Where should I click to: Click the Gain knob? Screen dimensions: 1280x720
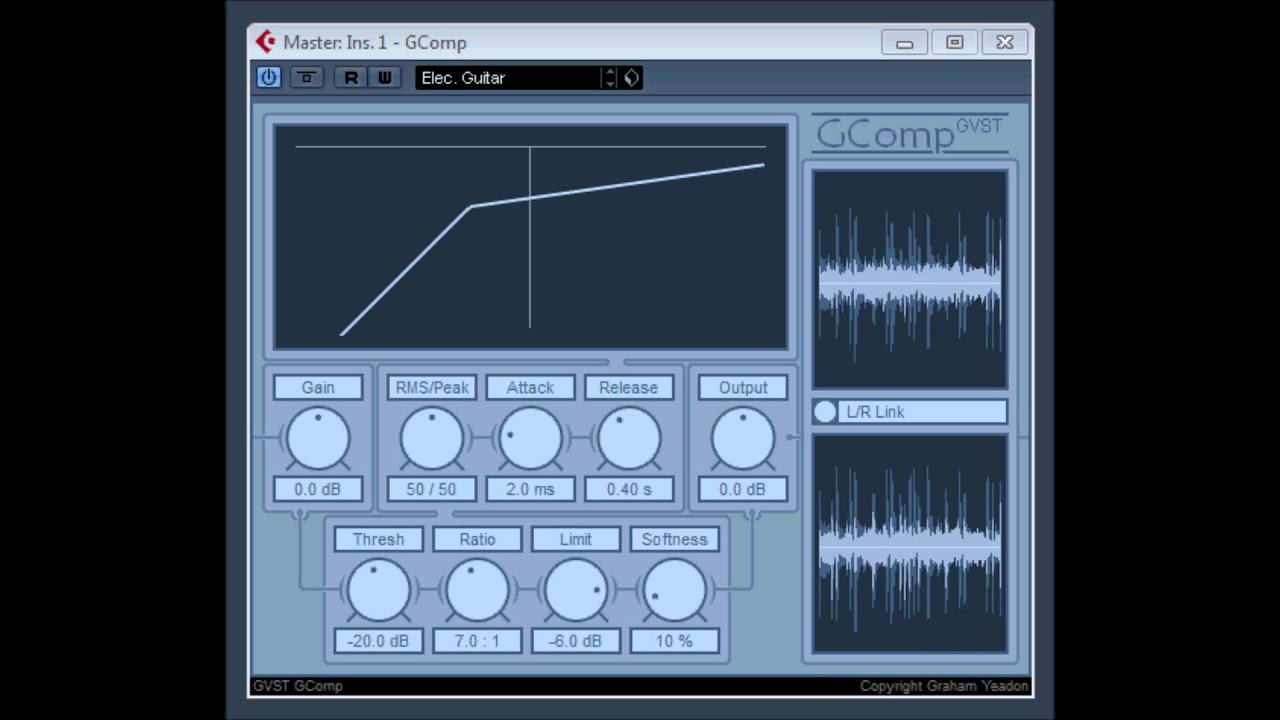[318, 438]
